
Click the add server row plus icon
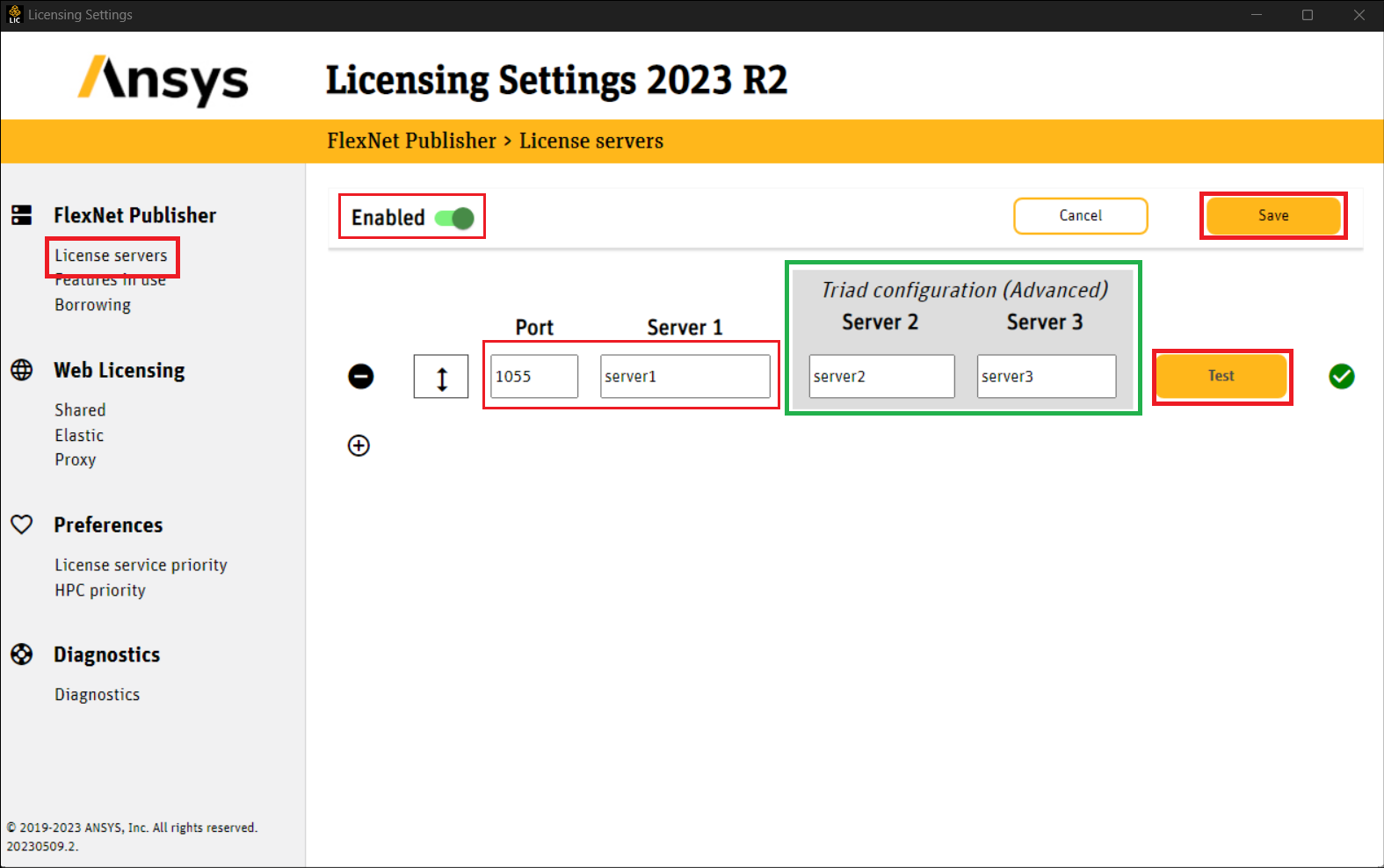(x=359, y=445)
